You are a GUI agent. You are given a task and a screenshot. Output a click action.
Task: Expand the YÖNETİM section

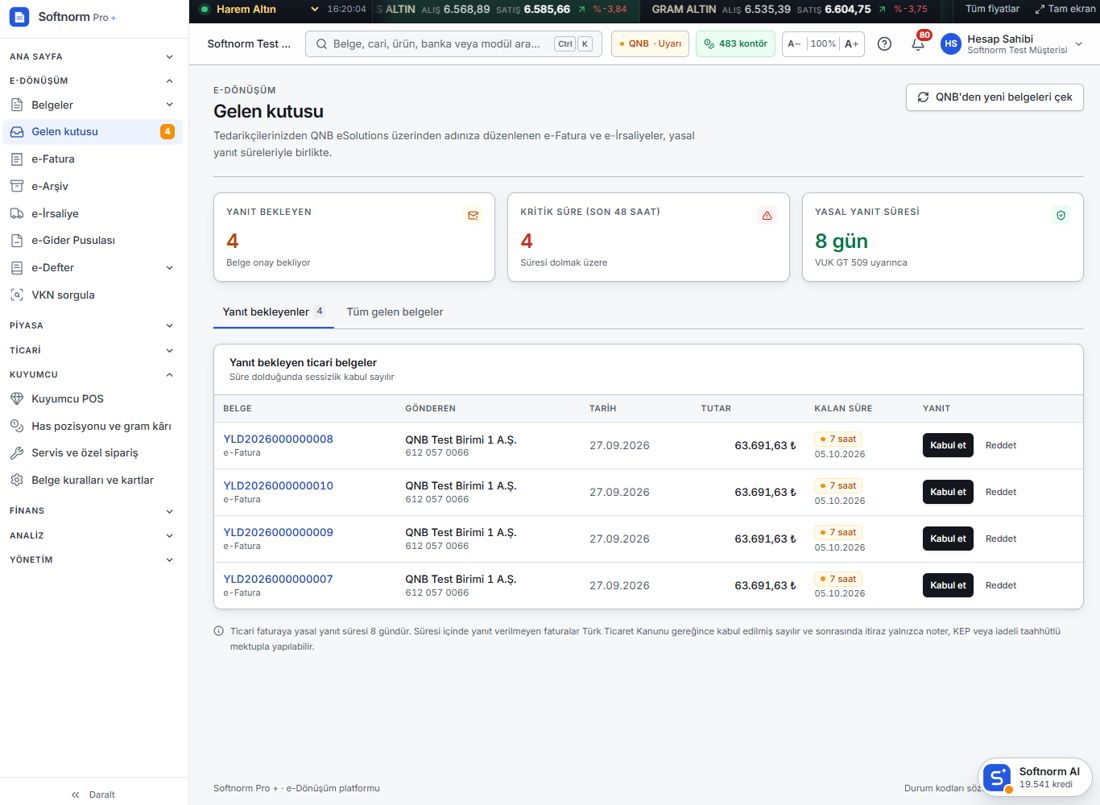click(91, 560)
